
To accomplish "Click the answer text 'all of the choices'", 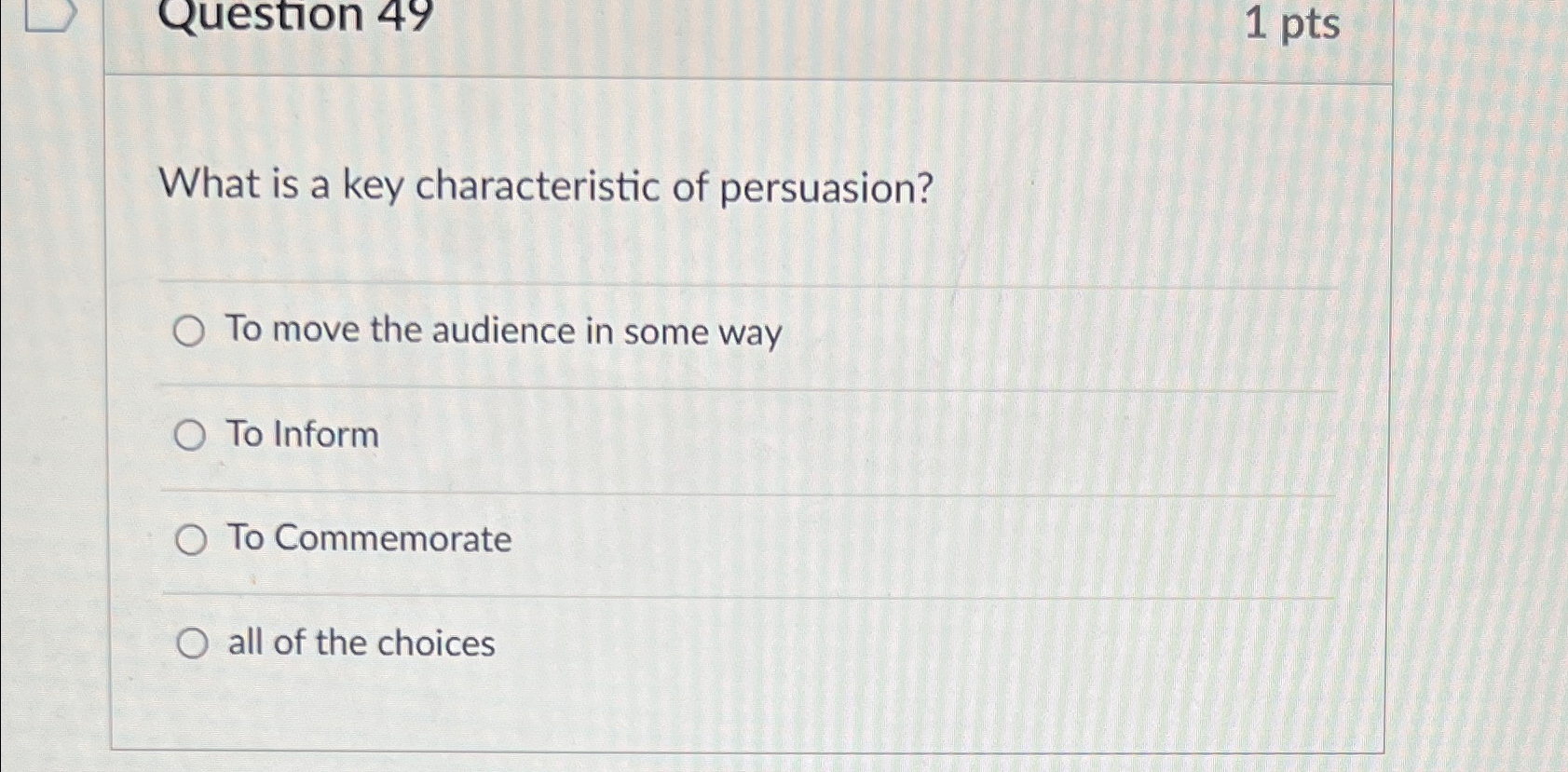I will [361, 643].
